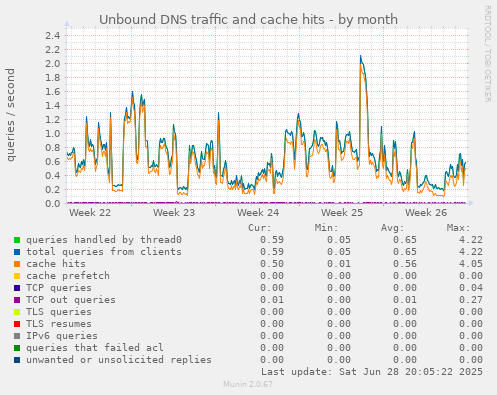
Task: Click TCP out queries Max value 0.27
Action: tap(471, 300)
